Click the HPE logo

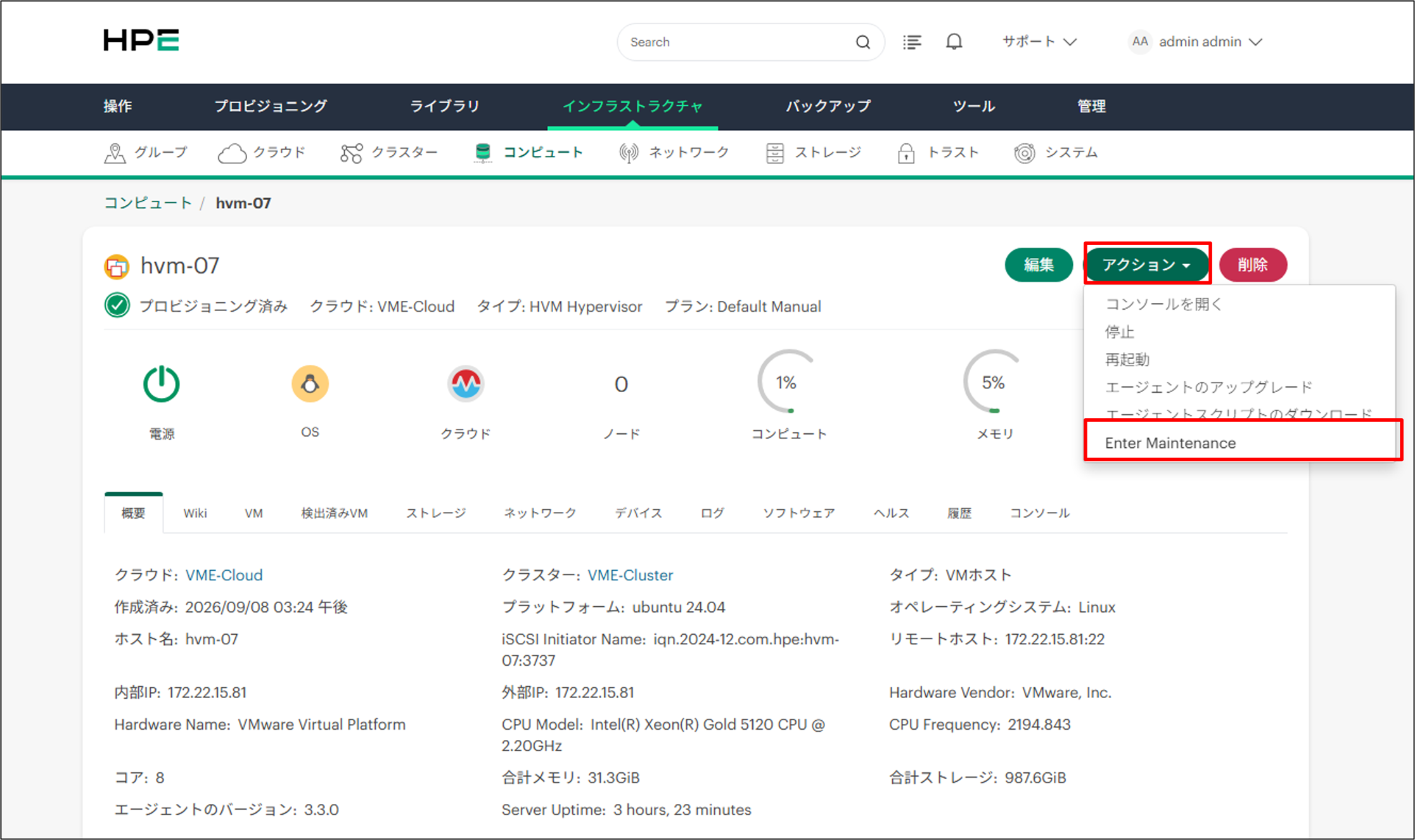[x=141, y=41]
